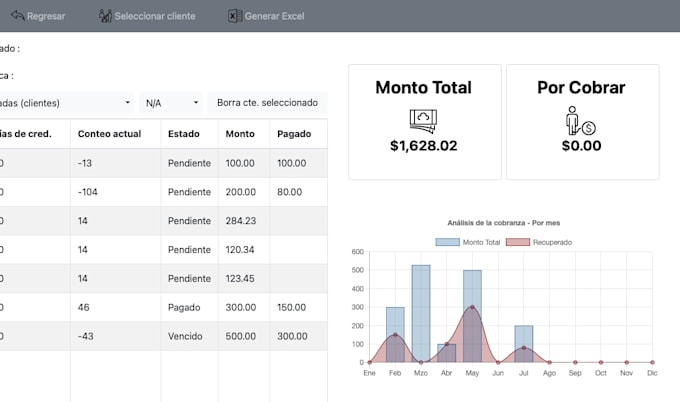The width and height of the screenshot is (680, 402).
Task: Click the Monto value 300.00 in Pagado row
Action: coord(241,307)
